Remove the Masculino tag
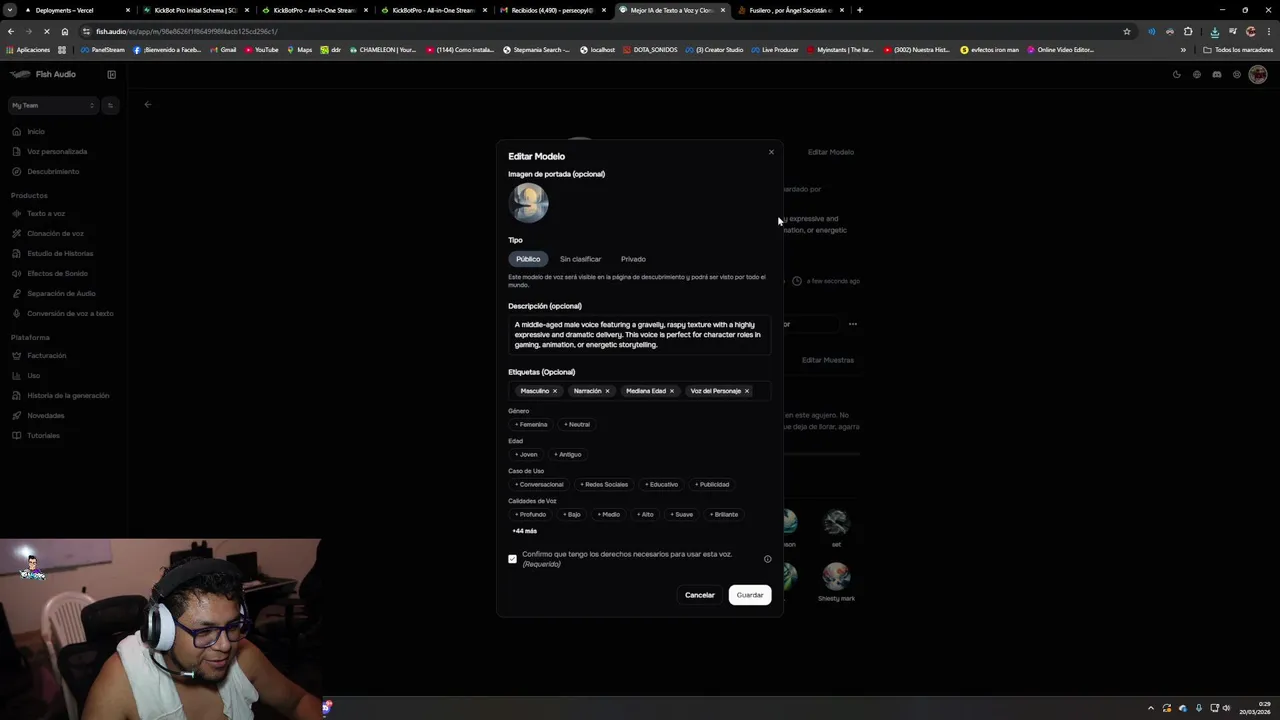The image size is (1280, 720). [555, 391]
